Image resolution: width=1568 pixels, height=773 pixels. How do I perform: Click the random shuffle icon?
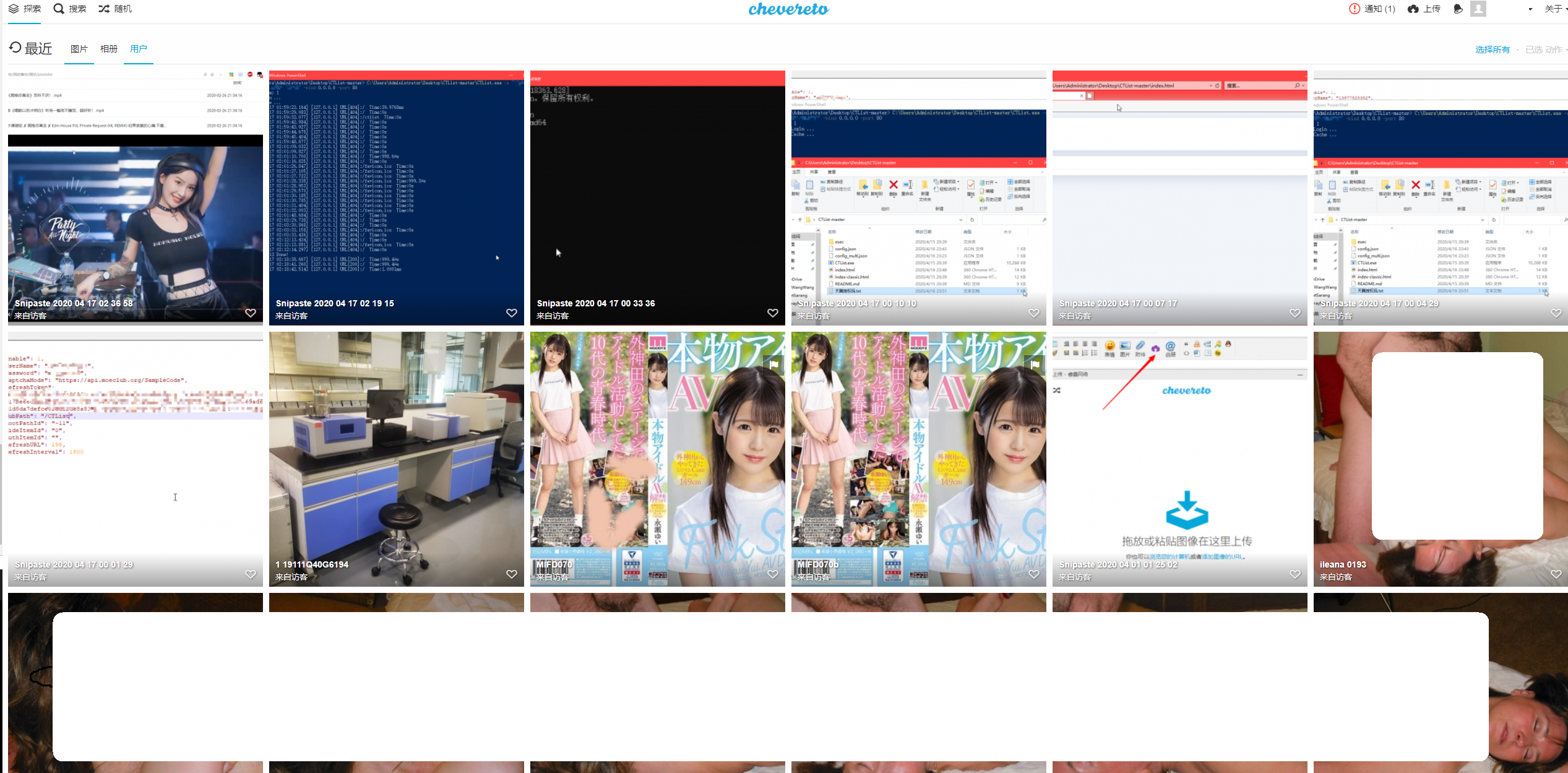104,9
